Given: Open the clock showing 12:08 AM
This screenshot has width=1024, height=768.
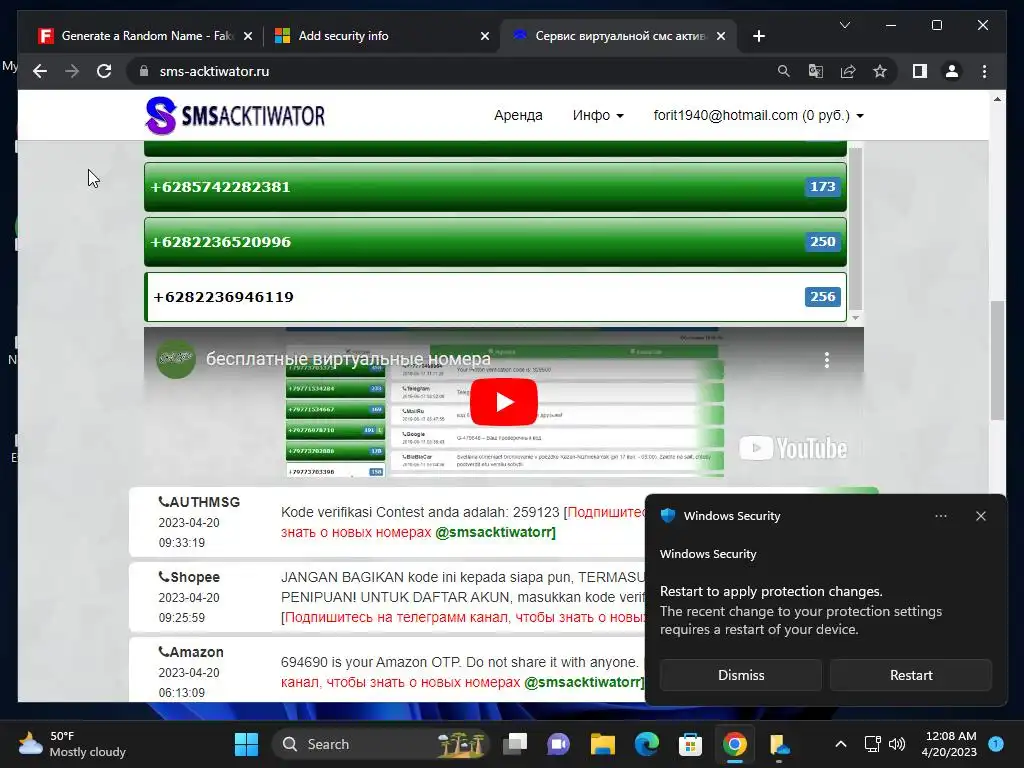Looking at the screenshot, I should (950, 744).
